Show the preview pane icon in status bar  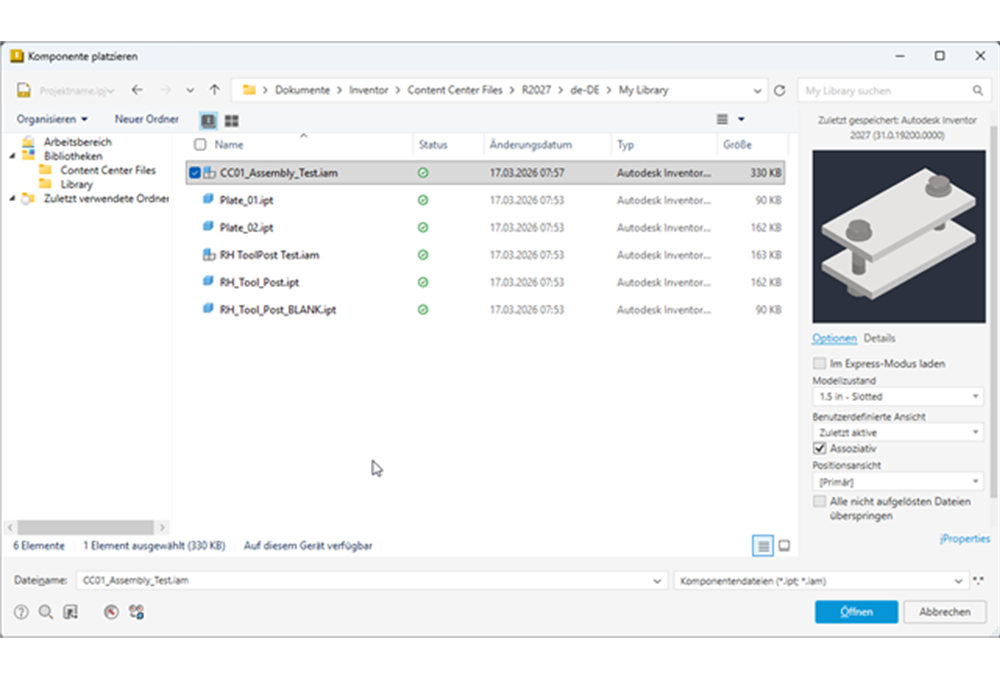click(785, 546)
